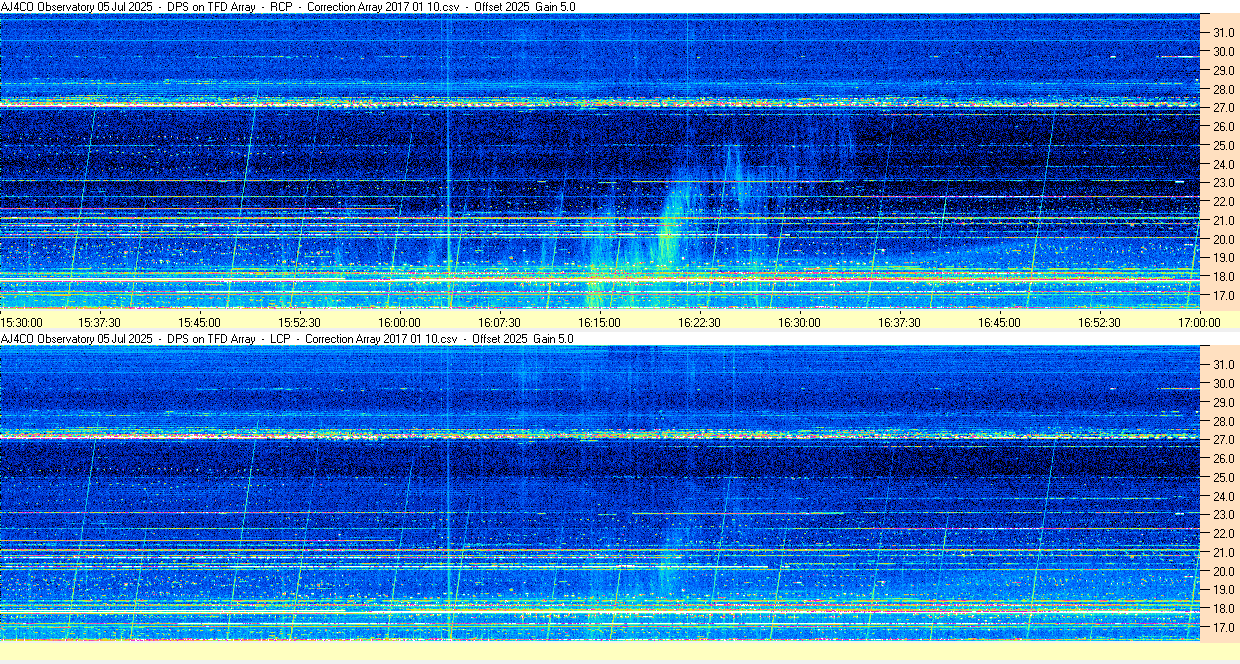Select the 30.0 frequency label in LCP panel
Viewport: 1240px width, 664px height.
tap(1224, 383)
